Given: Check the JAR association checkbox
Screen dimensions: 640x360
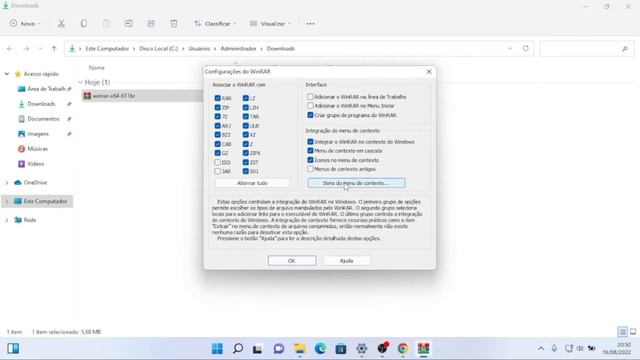Looking at the screenshot, I should [218, 171].
